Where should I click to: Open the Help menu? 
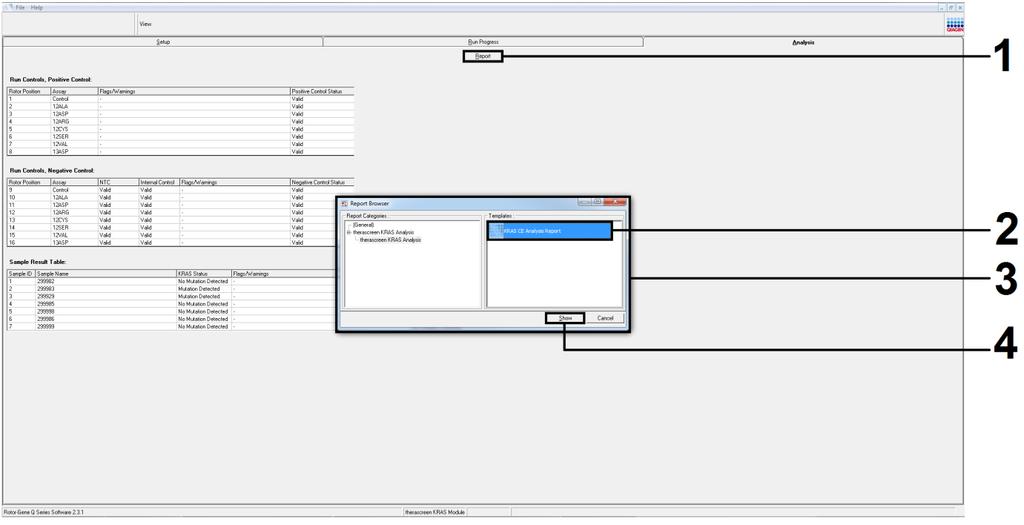tap(37, 7)
